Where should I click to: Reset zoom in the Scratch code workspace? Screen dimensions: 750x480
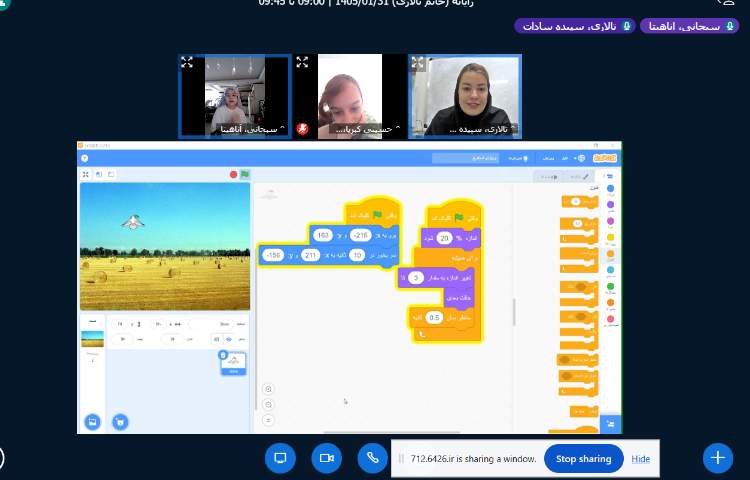tap(268, 420)
